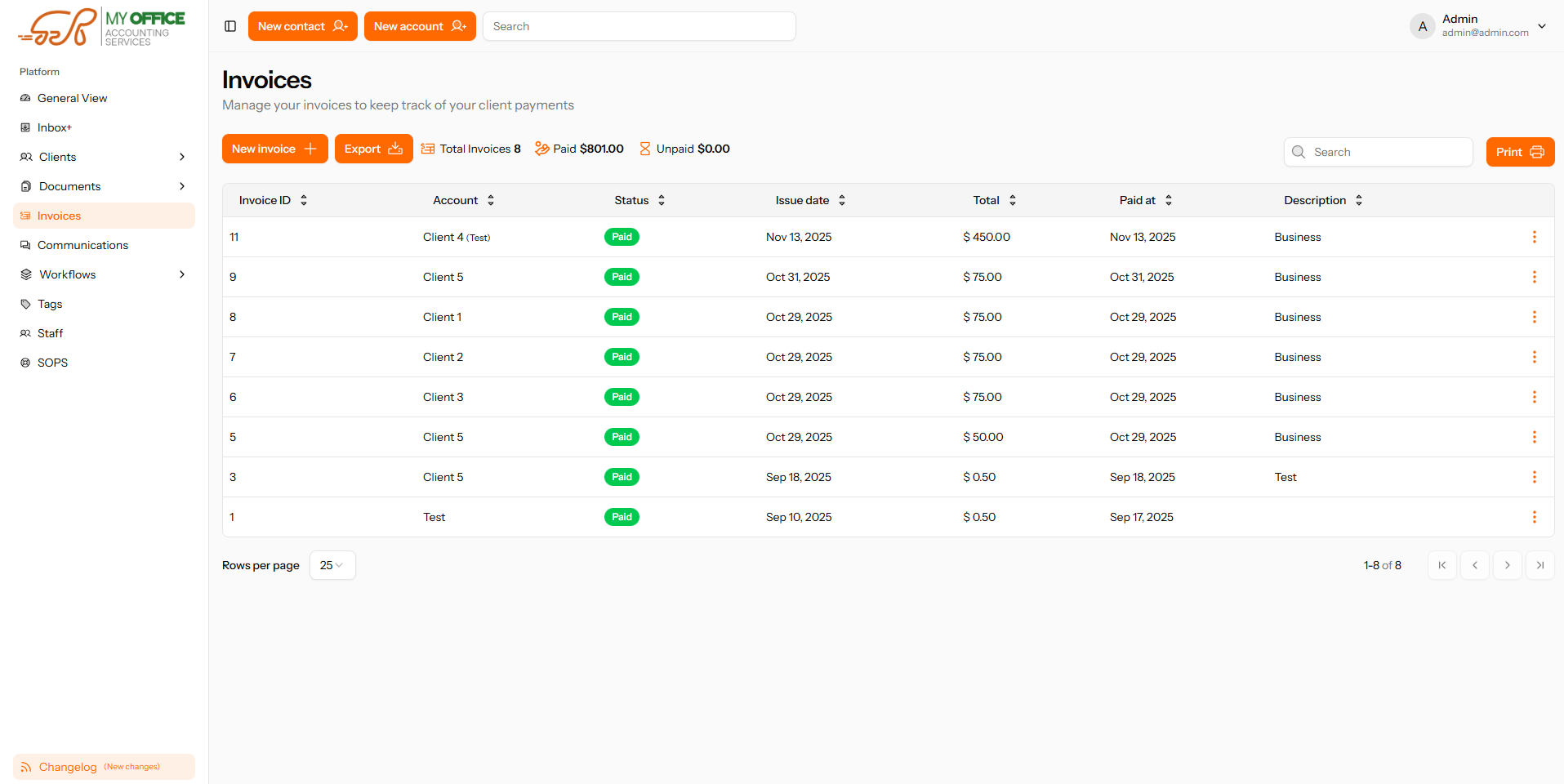Image resolution: width=1564 pixels, height=784 pixels.
Task: Open actions menu for invoice 8
Action: 1534,317
